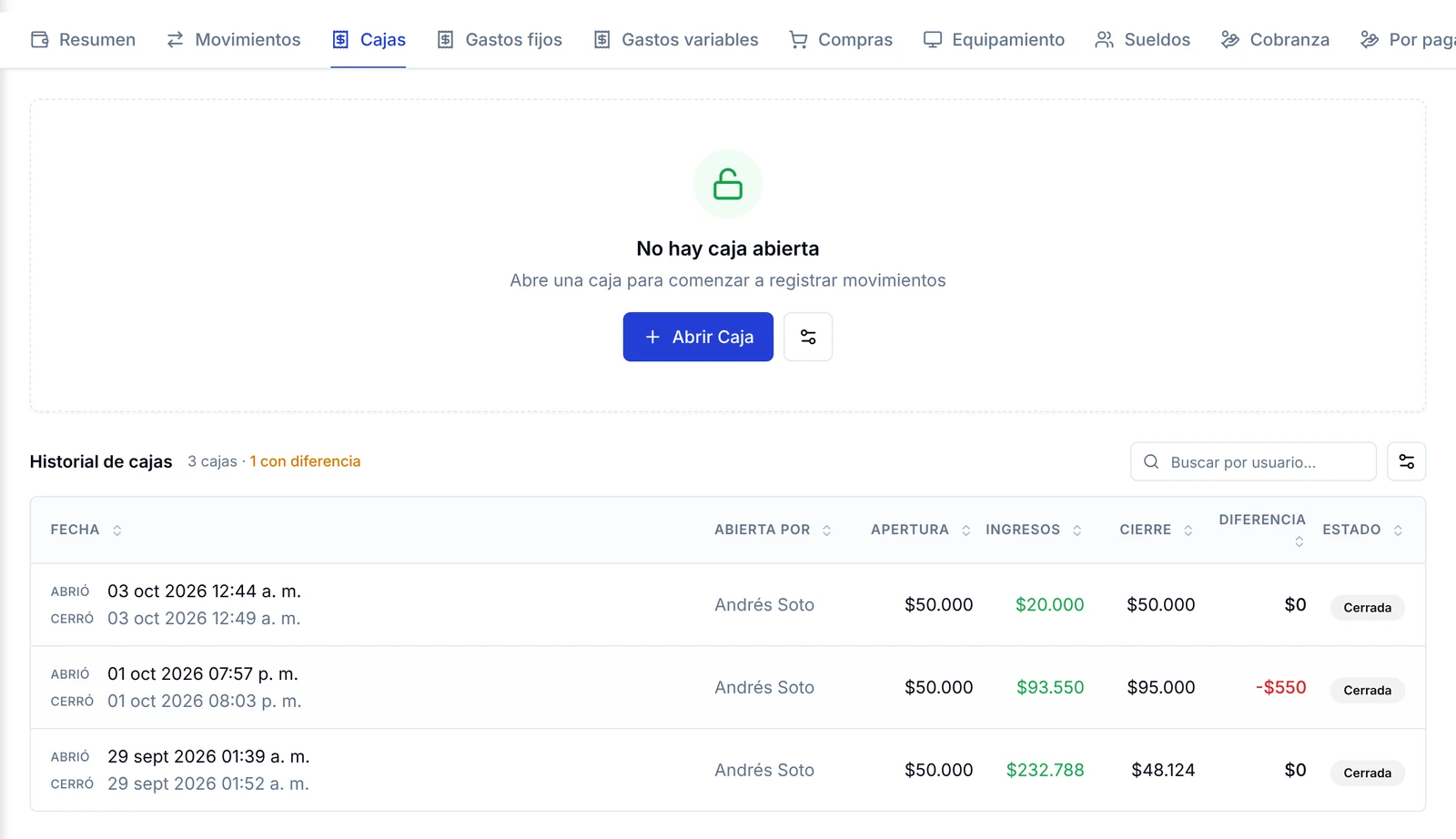The image size is (1456, 839).
Task: Click the Abrir Caja button
Action: [698, 337]
